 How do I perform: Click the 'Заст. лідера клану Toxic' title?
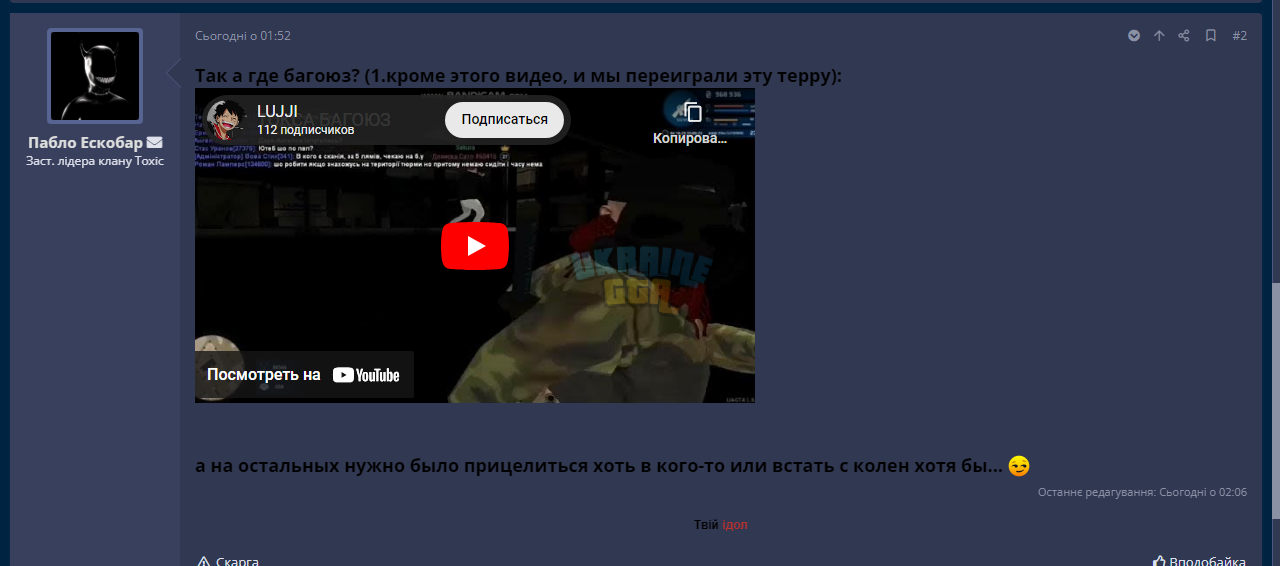[95, 161]
